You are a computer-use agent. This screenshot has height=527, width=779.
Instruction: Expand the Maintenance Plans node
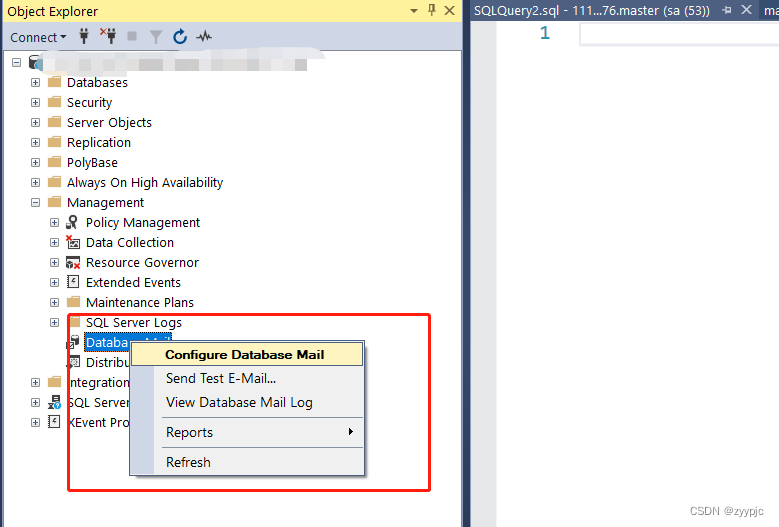(55, 302)
